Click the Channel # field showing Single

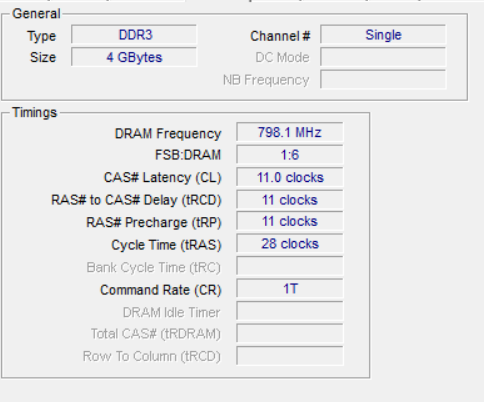(x=383, y=34)
